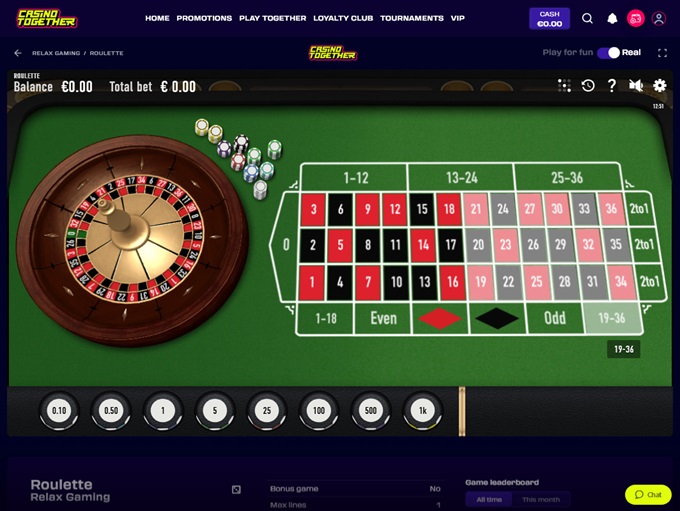
Task: Enter fullscreen mode for game
Action: click(662, 53)
